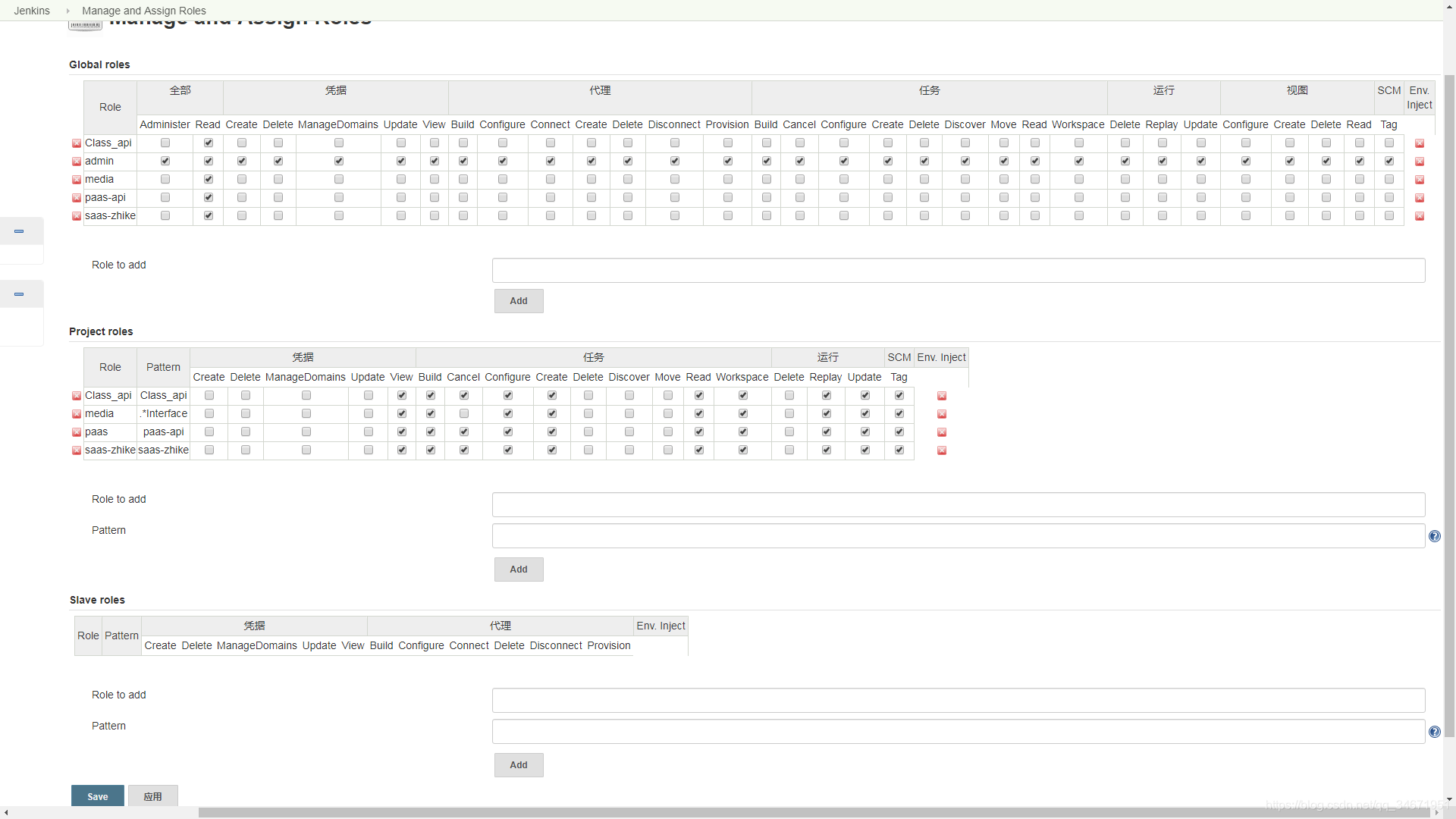This screenshot has height=819, width=1456.
Task: Enable job Cancel for media project role
Action: tap(464, 413)
